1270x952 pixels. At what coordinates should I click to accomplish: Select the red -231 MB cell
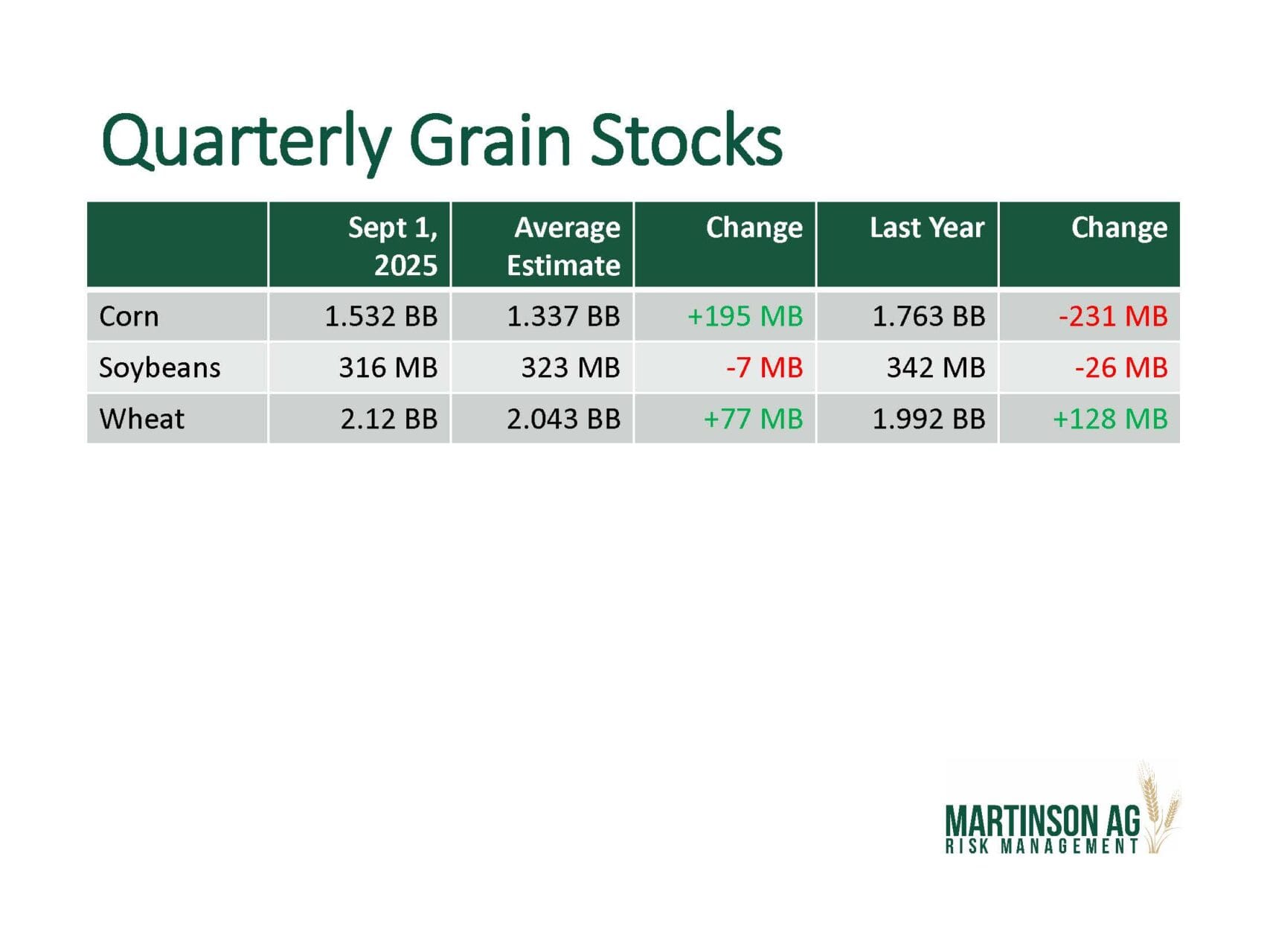point(1112,317)
